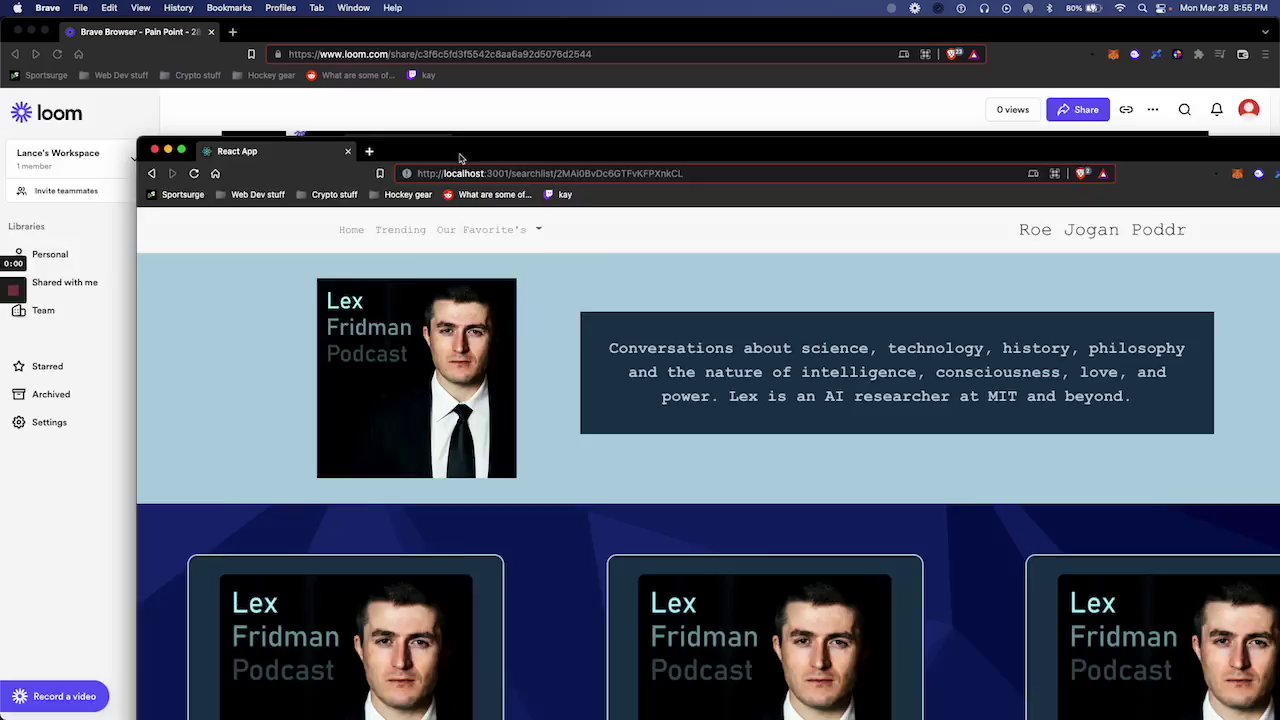This screenshot has height=720, width=1280.
Task: Go back in React App window
Action: [x=152, y=173]
